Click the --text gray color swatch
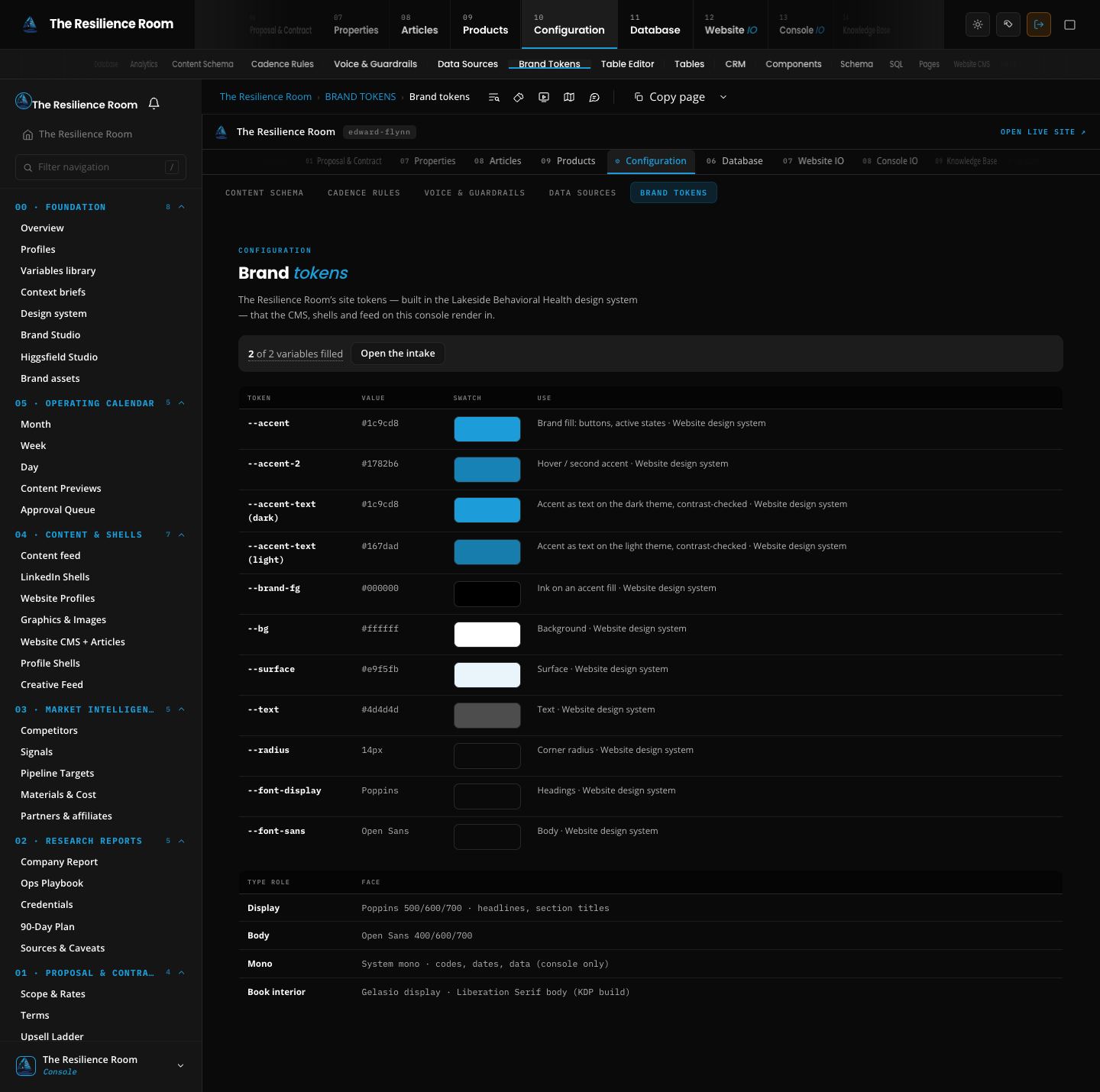1100x1092 pixels. (487, 716)
